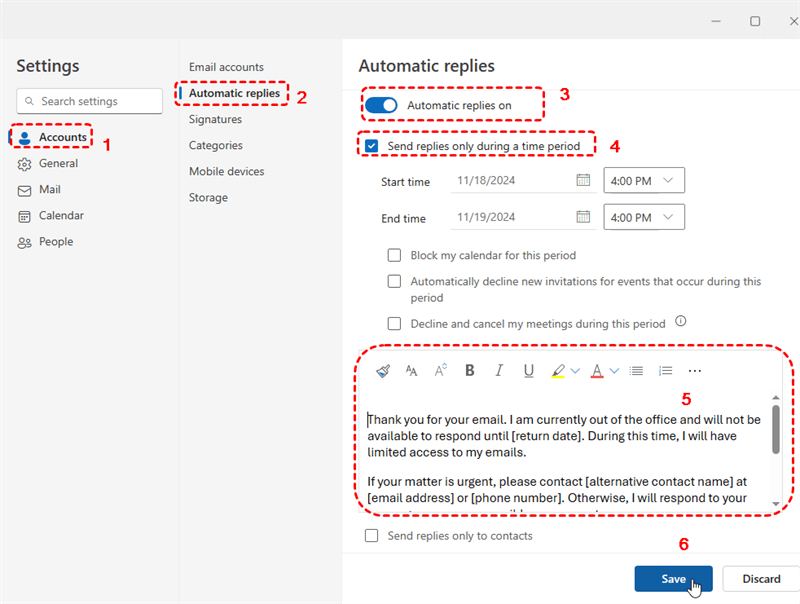Go to General settings category
Screen dimensions: 800x604
(x=58, y=163)
